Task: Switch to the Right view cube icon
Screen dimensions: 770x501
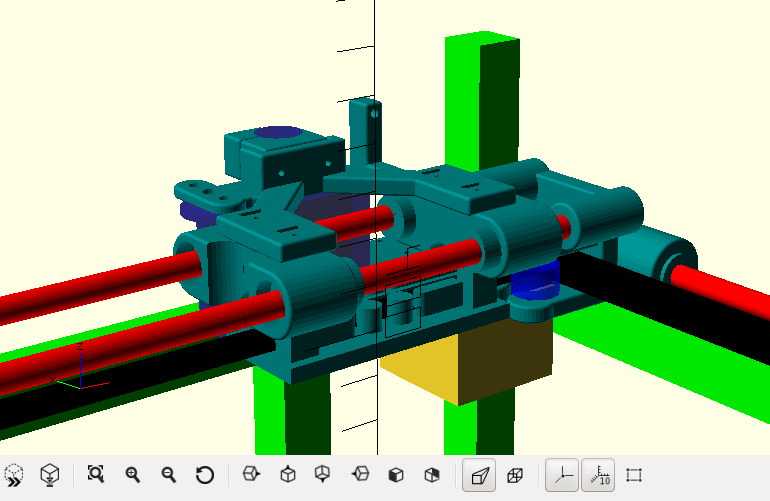Action: [x=251, y=474]
